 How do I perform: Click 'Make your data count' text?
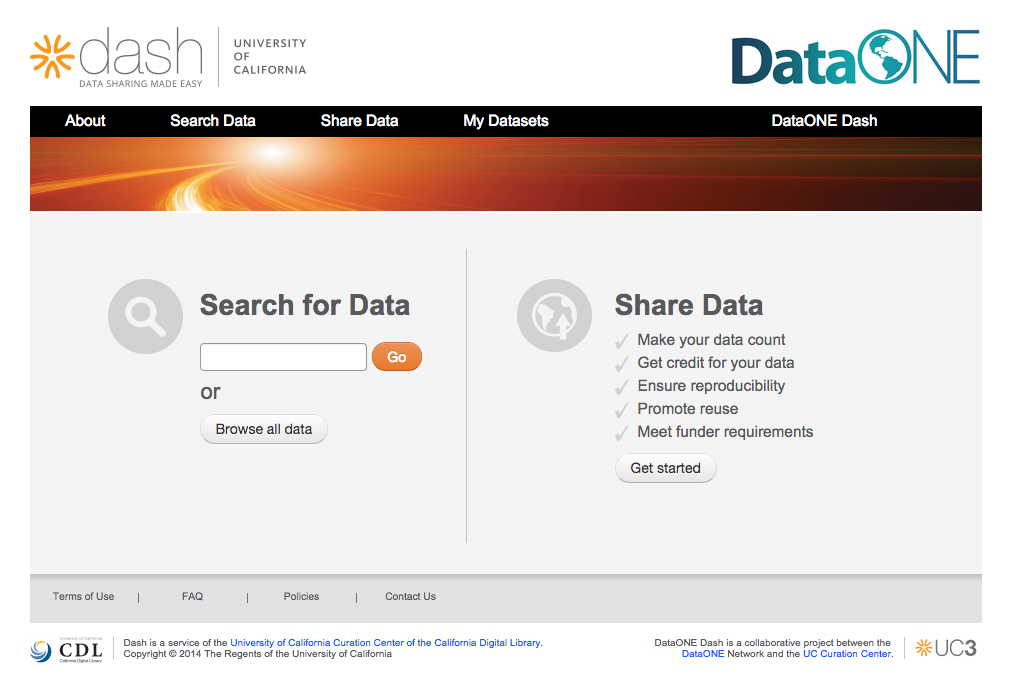(711, 340)
